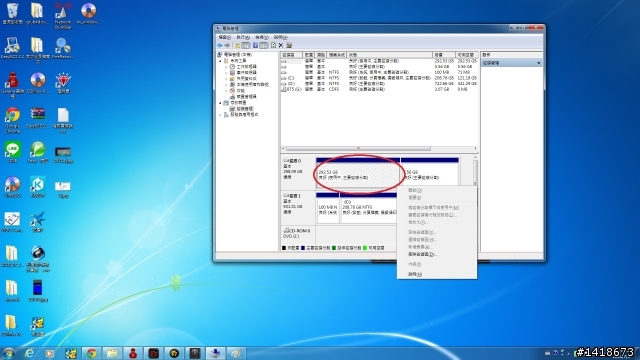Click the Refresh page icon in toolbar

click(x=273, y=45)
